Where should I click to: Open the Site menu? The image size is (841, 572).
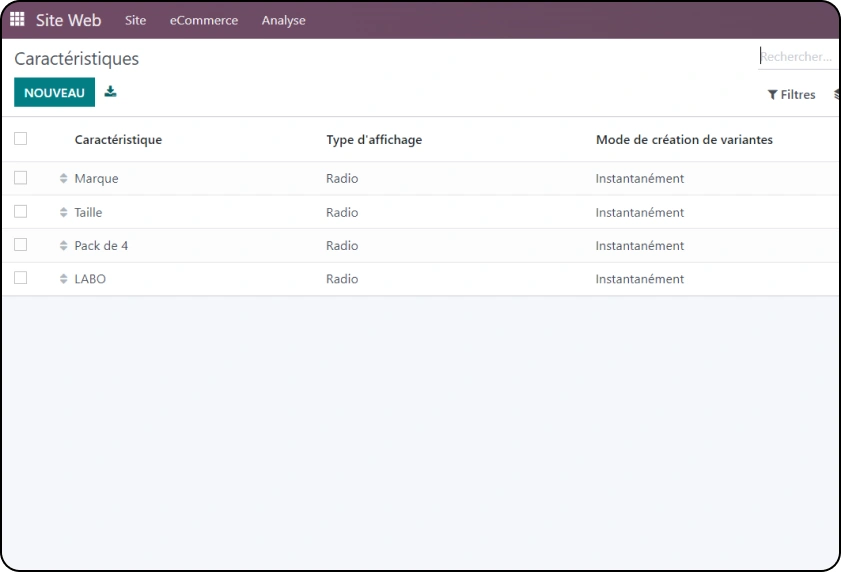135,20
